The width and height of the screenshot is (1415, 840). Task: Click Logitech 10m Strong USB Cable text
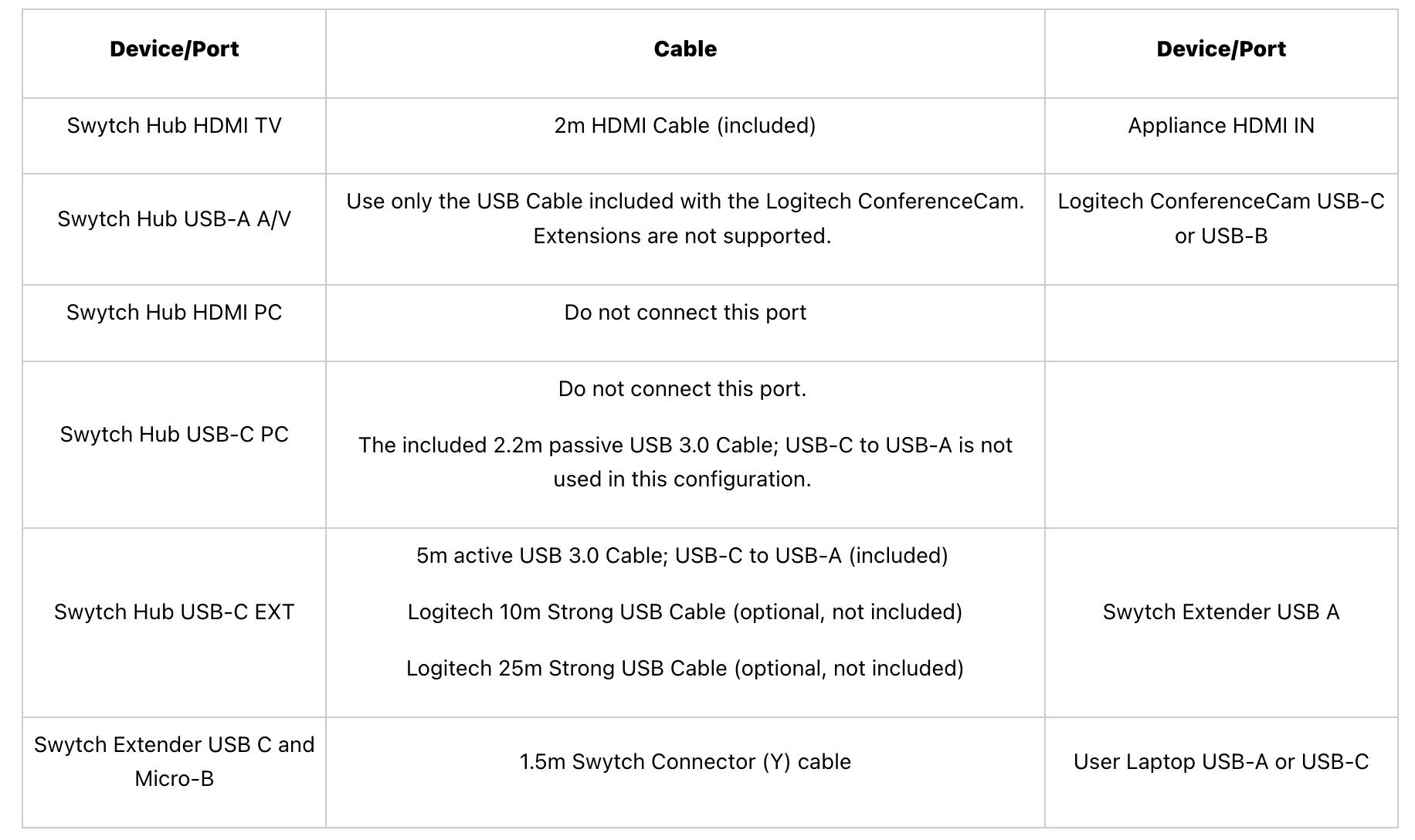point(685,612)
